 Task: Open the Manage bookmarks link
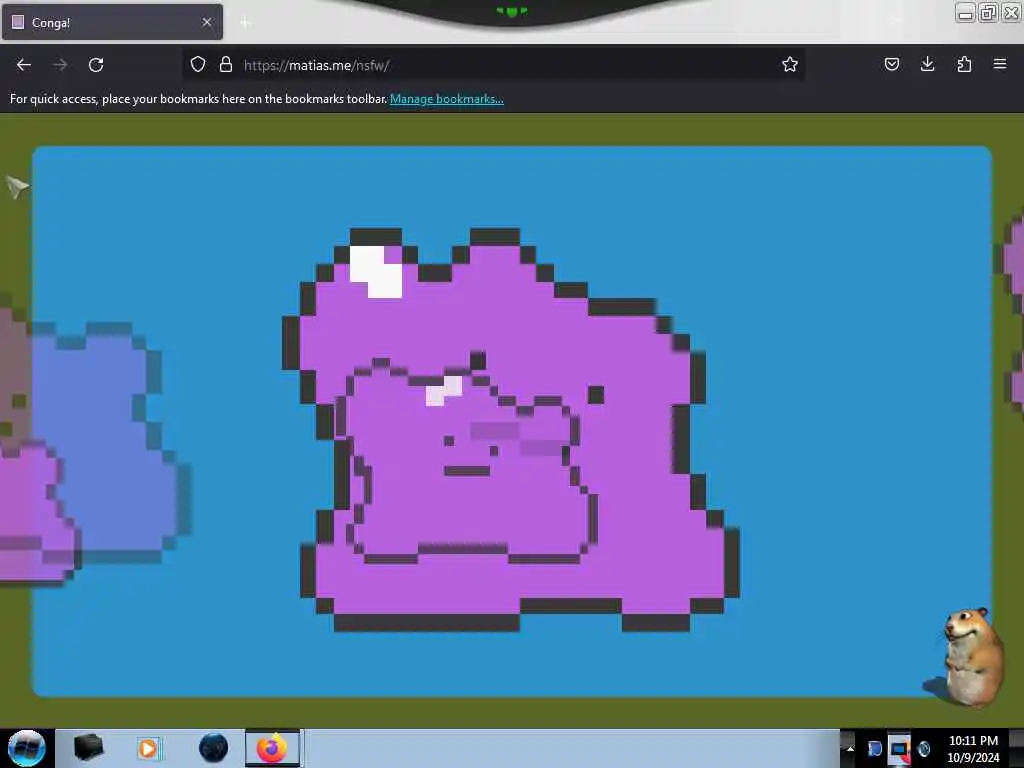[447, 99]
